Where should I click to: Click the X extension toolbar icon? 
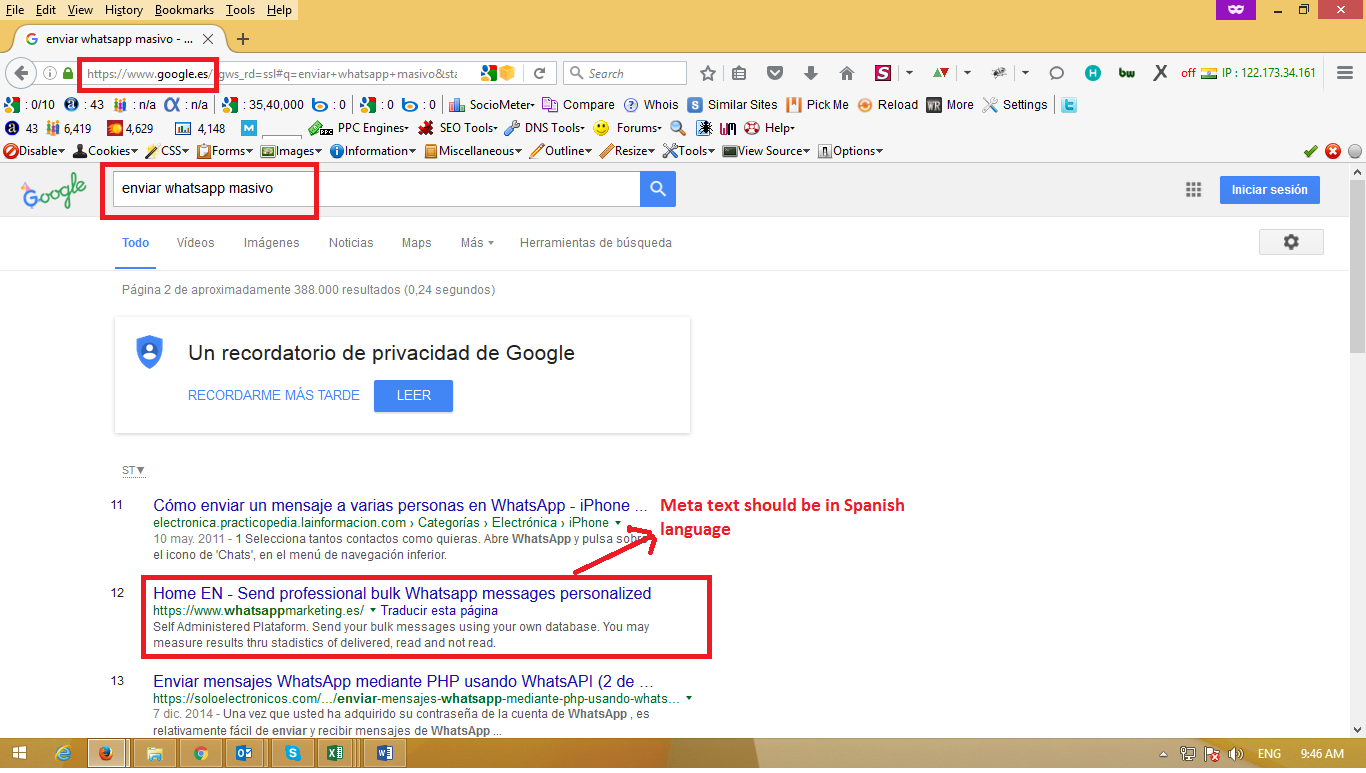coord(1160,73)
